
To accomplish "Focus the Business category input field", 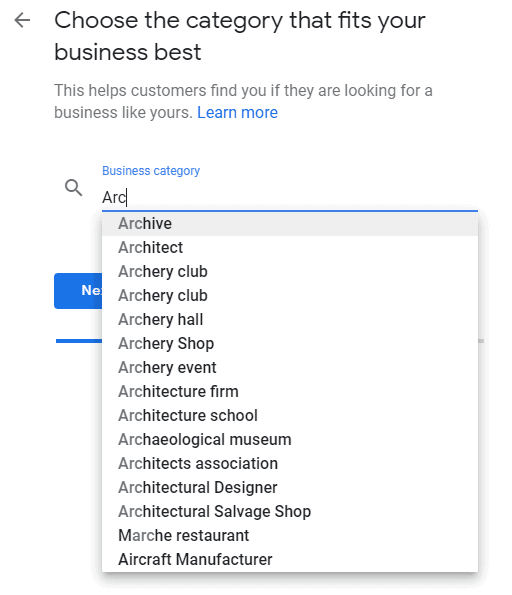I will point(290,197).
